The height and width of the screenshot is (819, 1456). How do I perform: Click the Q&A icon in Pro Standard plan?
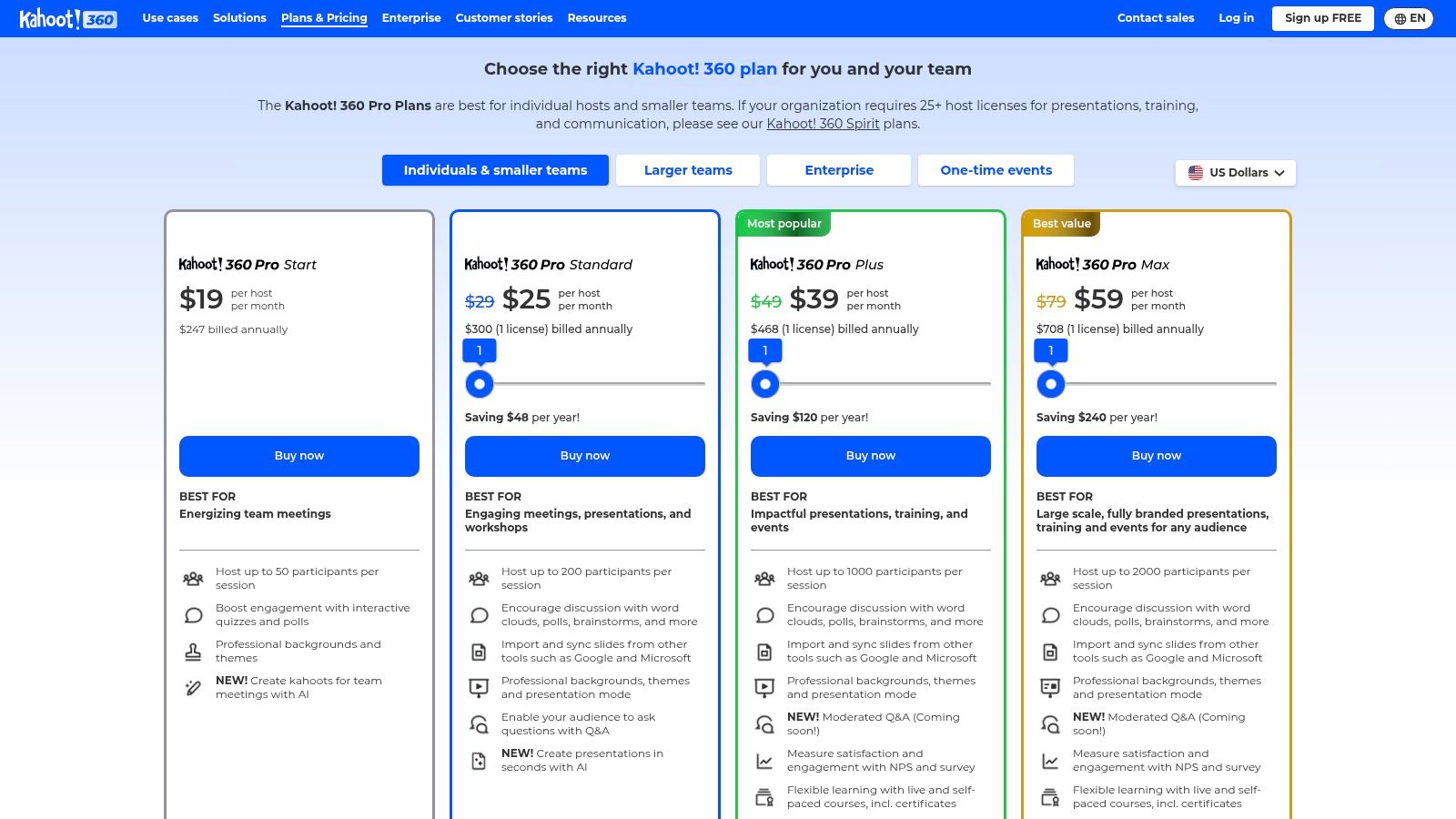479,724
